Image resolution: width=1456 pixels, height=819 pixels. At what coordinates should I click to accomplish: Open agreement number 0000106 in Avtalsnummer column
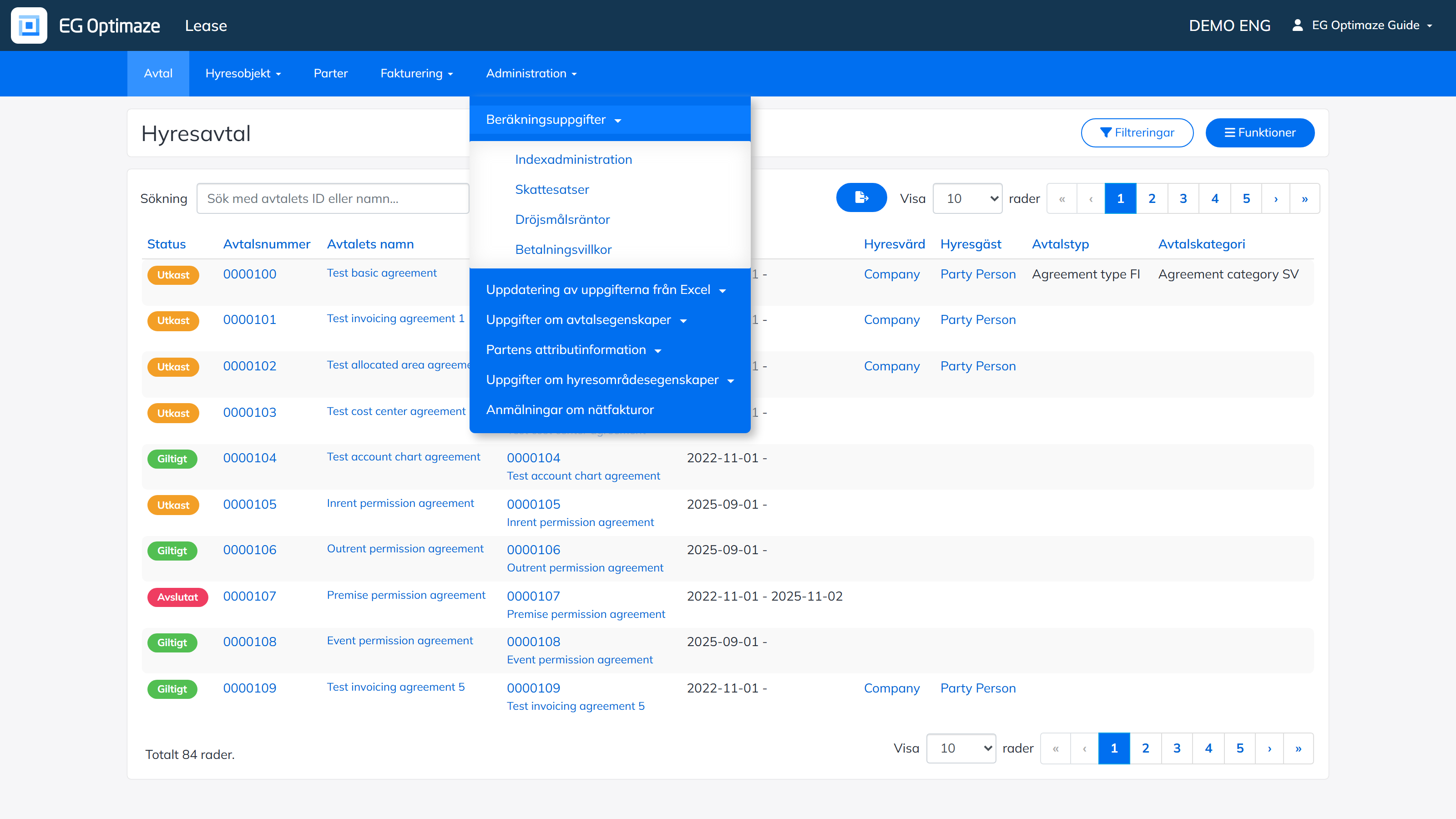point(250,550)
